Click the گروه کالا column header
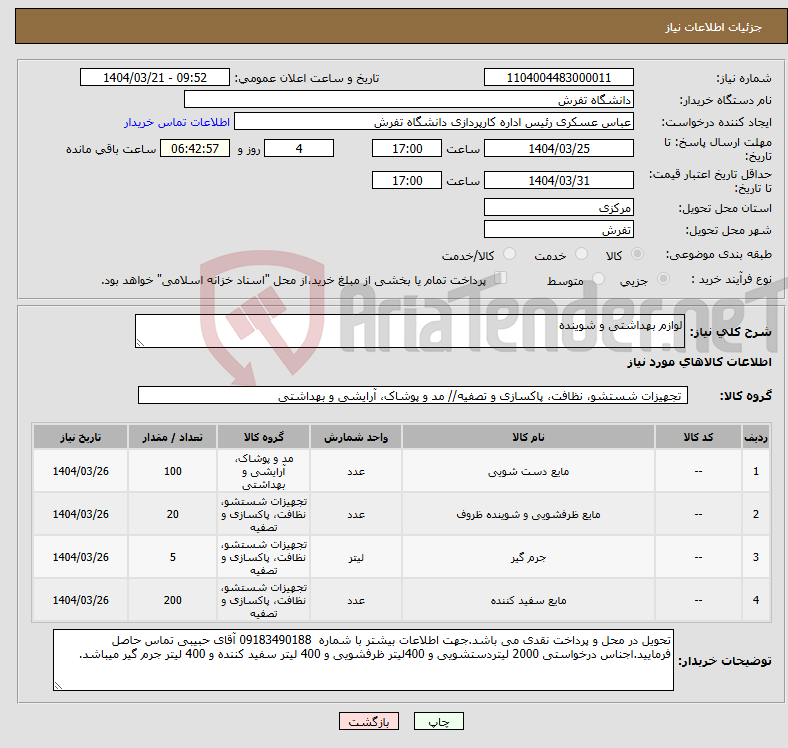 click(263, 437)
